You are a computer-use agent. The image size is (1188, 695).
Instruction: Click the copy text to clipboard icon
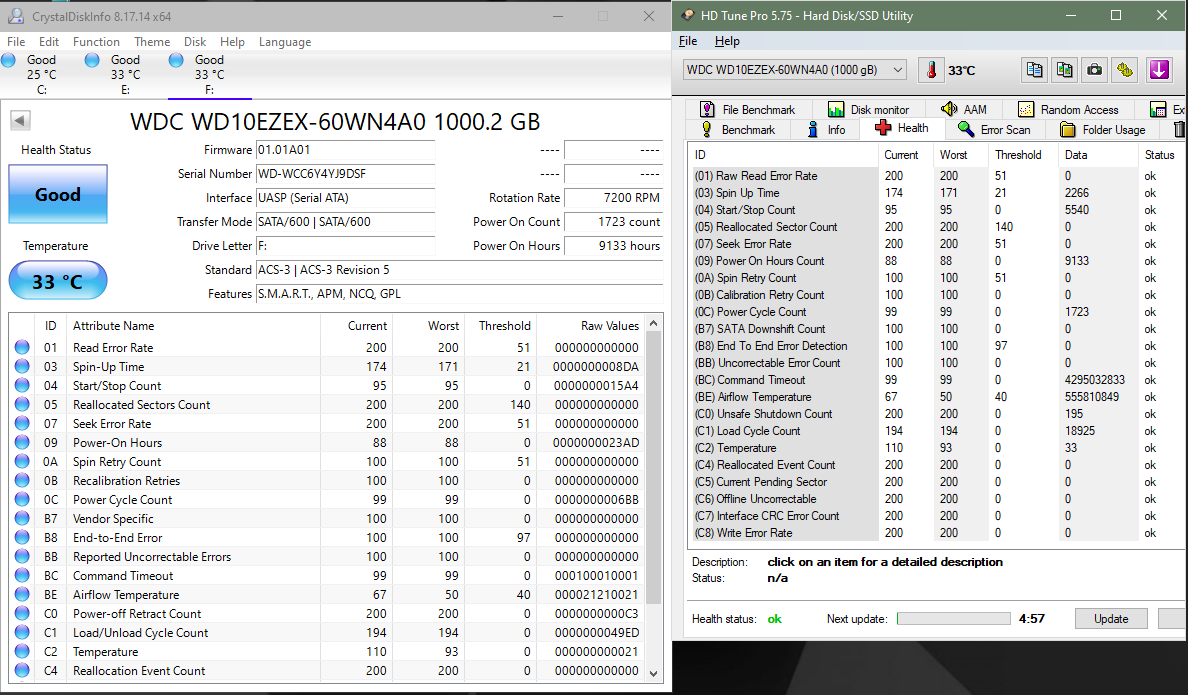1034,70
